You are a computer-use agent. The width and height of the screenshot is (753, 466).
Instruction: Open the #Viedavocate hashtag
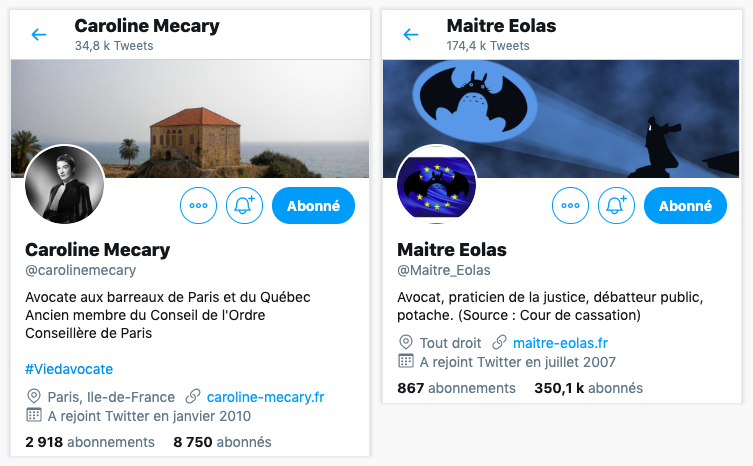click(x=69, y=369)
